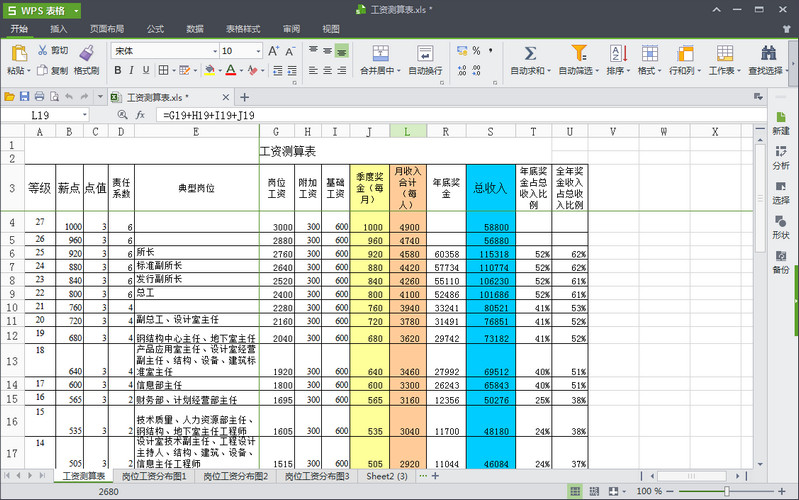
Task: Toggle underline formatting
Action: [x=146, y=70]
